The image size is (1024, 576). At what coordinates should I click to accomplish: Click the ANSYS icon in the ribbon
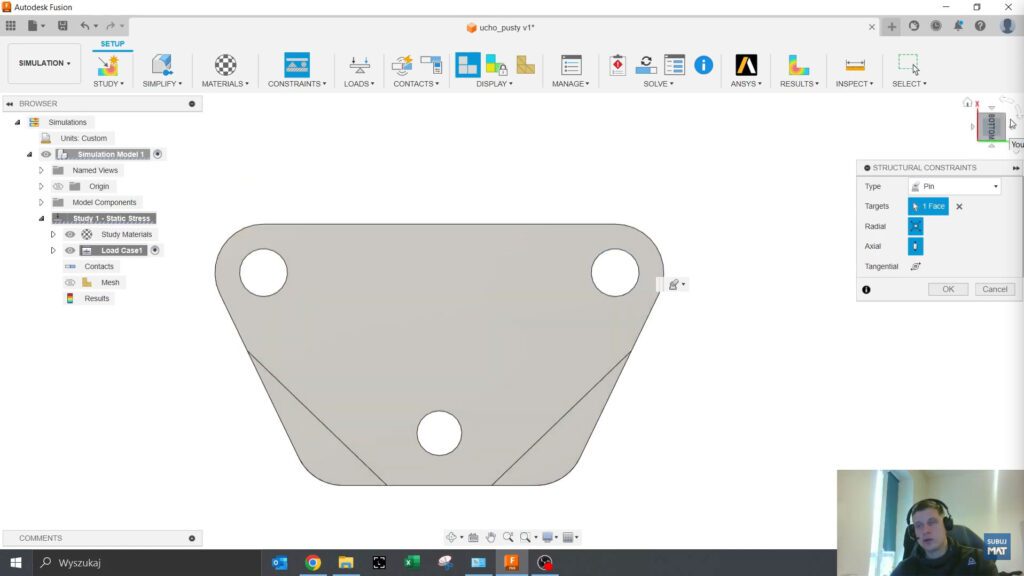tap(747, 66)
